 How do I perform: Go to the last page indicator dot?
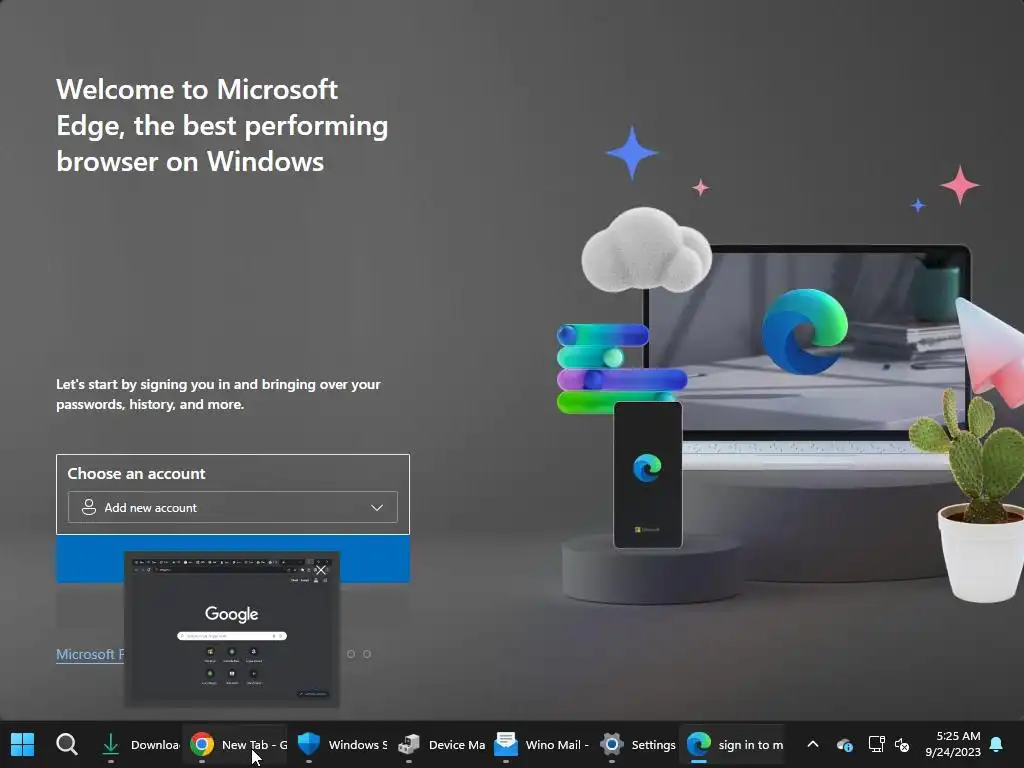point(367,654)
